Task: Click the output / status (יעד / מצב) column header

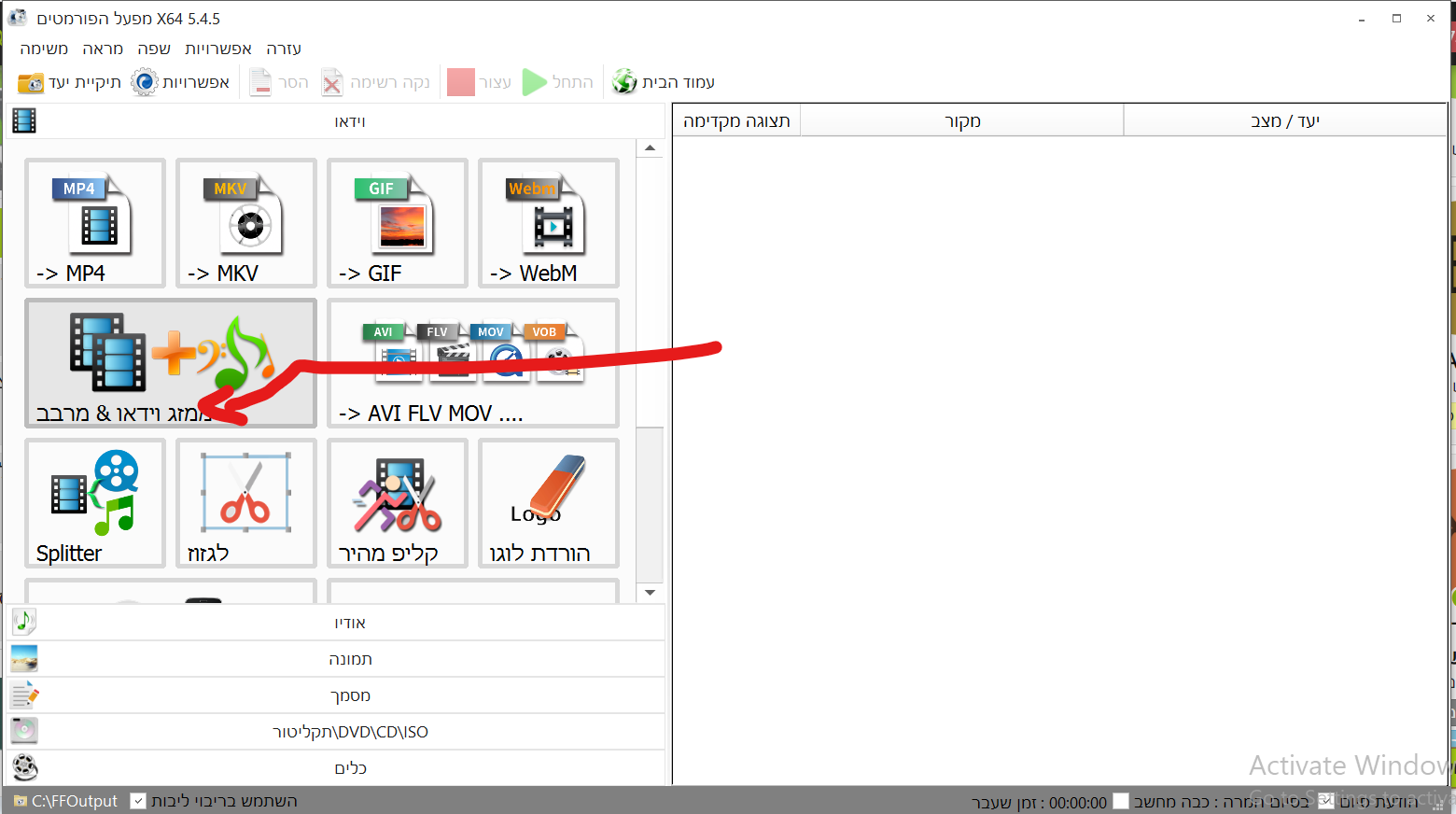Action: pos(1285,121)
